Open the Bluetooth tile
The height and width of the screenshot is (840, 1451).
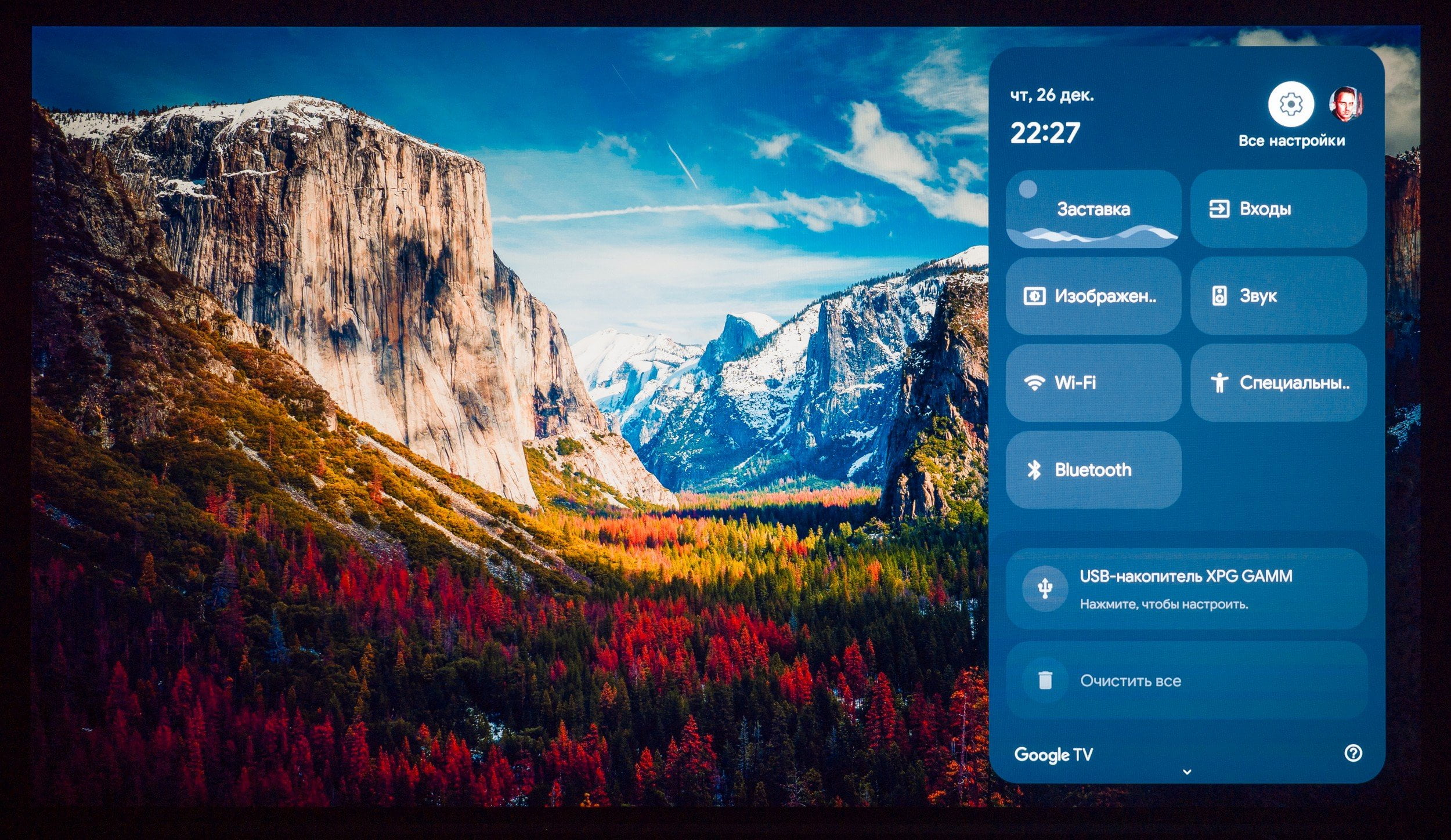[1093, 470]
